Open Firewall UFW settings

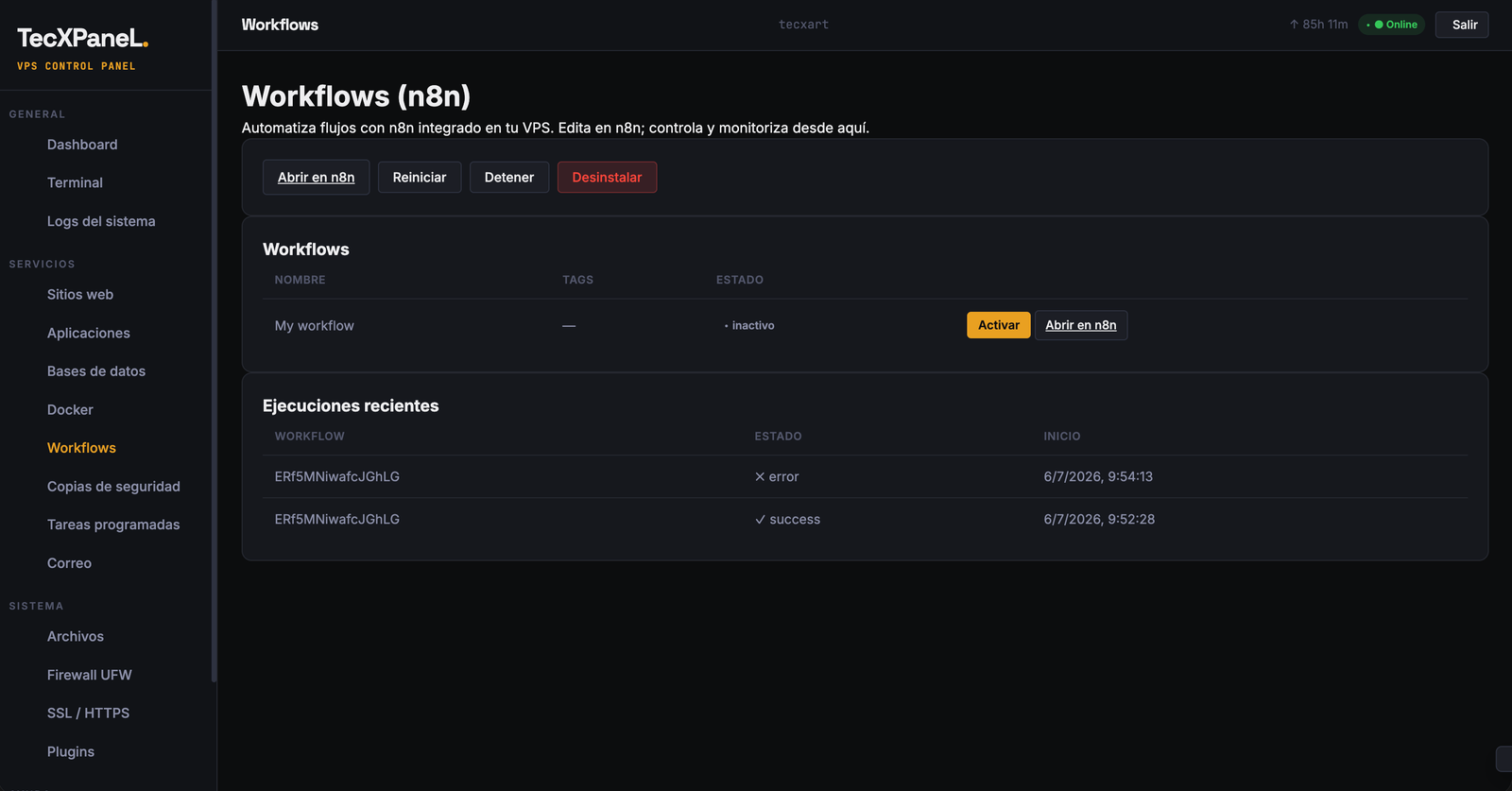(90, 675)
